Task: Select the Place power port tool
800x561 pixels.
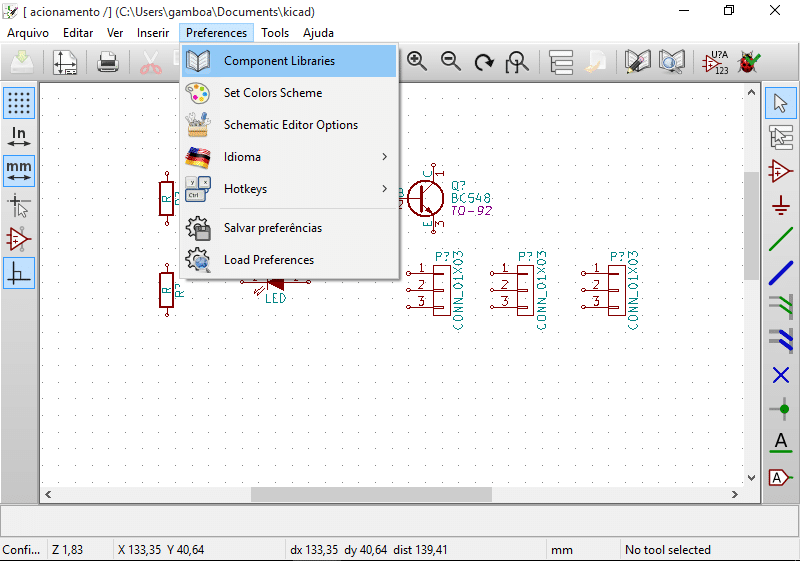Action: [x=781, y=206]
